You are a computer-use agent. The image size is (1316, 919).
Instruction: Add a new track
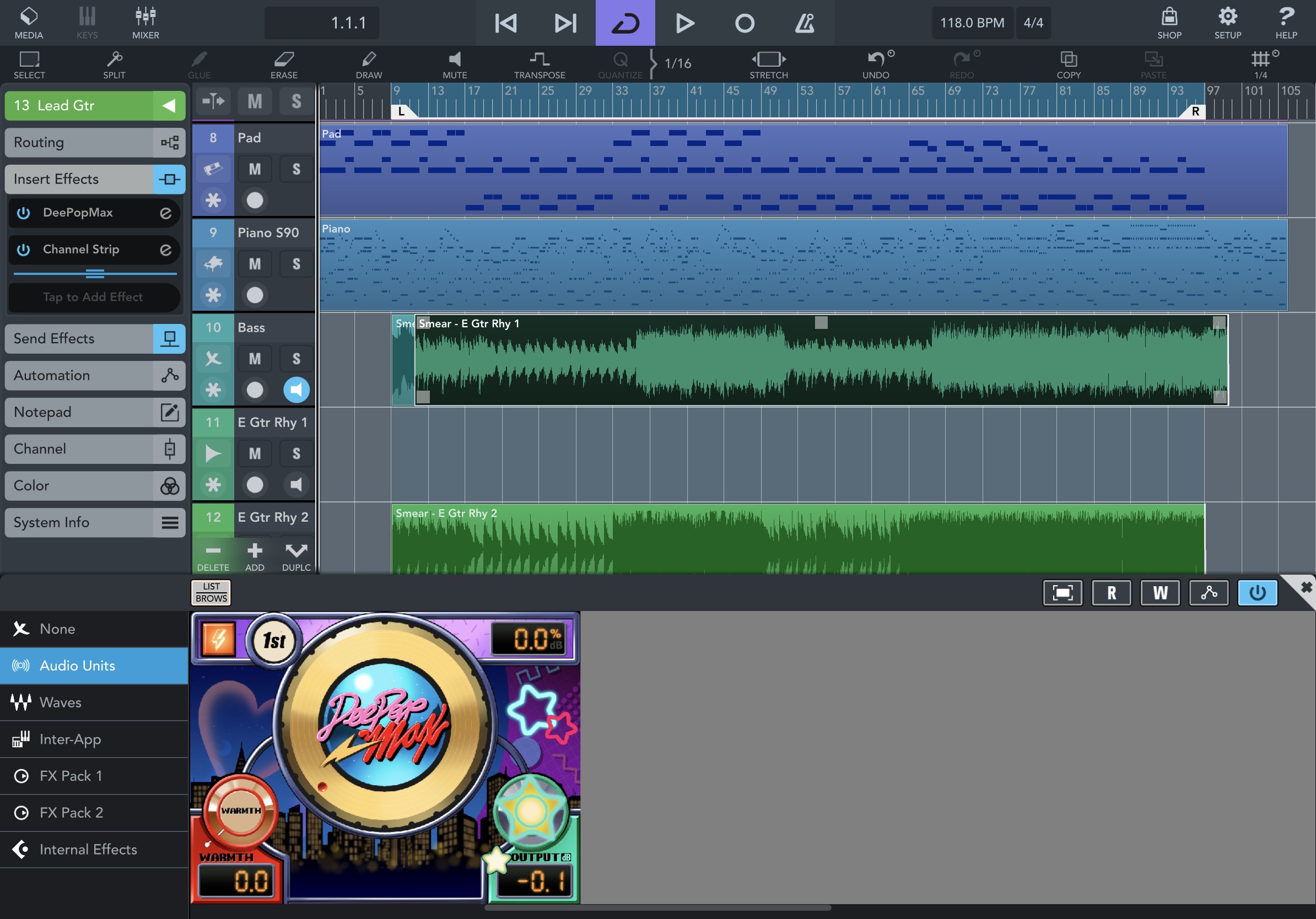(x=255, y=556)
